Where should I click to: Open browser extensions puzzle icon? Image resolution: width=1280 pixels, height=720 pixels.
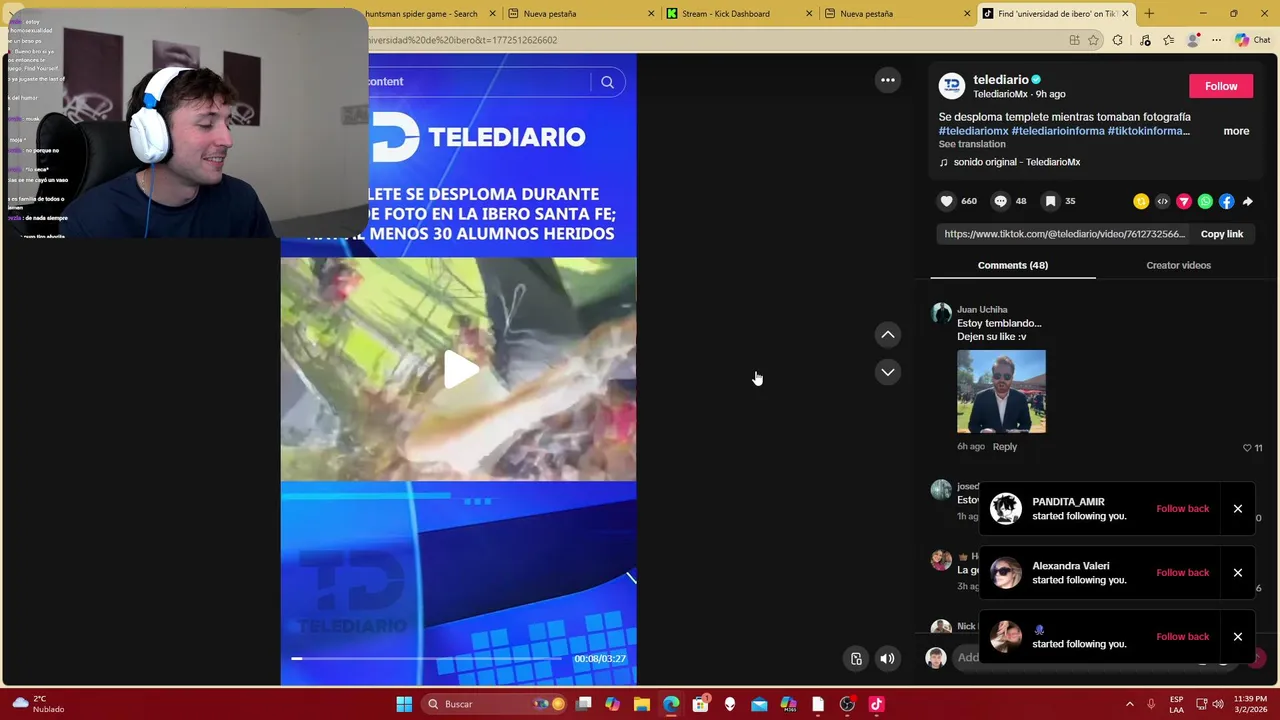[x=1118, y=40]
